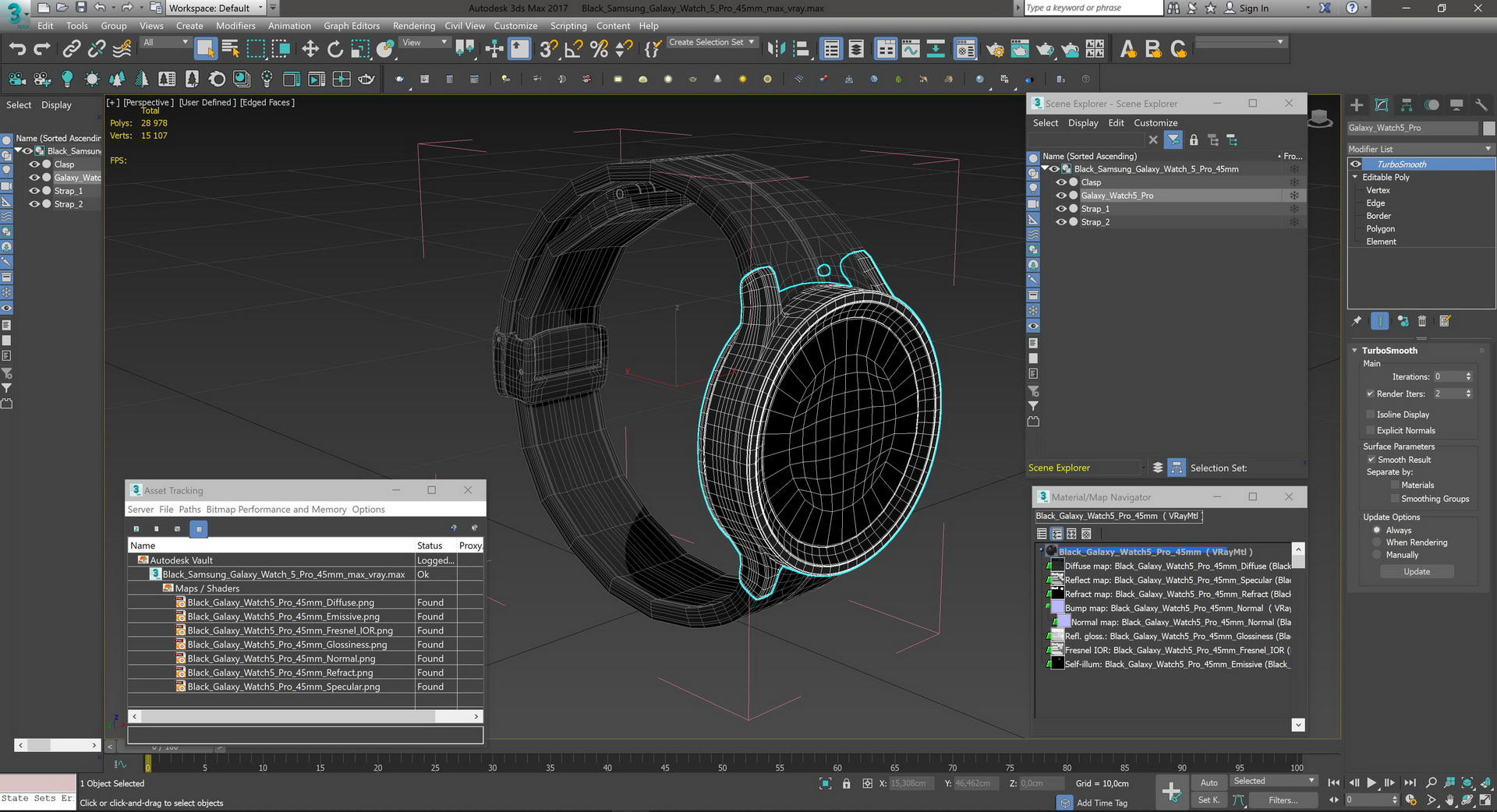Toggle Maximize Viewport icon
Screen dimensions: 1497x812
pyautogui.click(x=1485, y=800)
